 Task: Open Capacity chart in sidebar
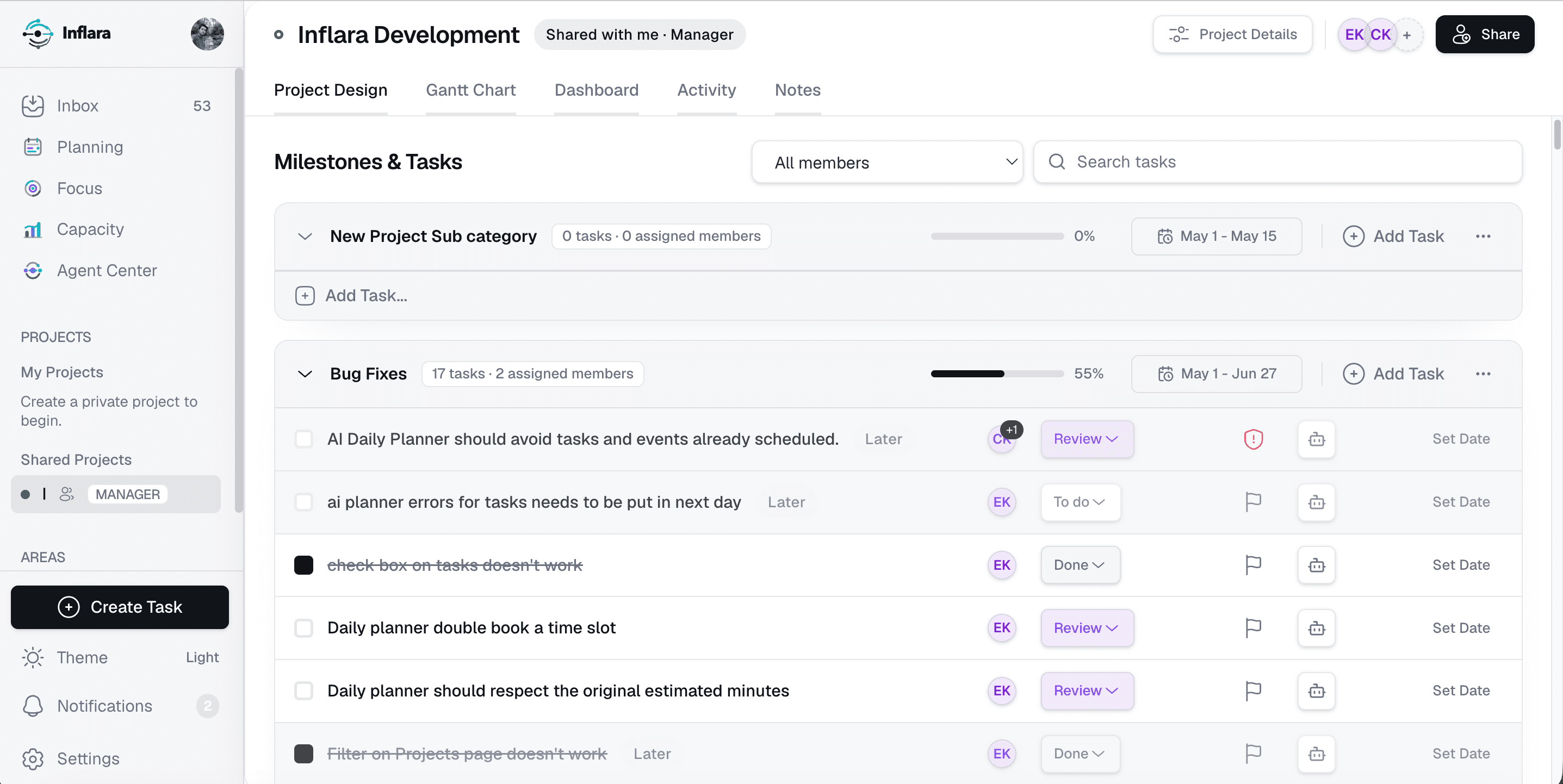click(x=90, y=229)
